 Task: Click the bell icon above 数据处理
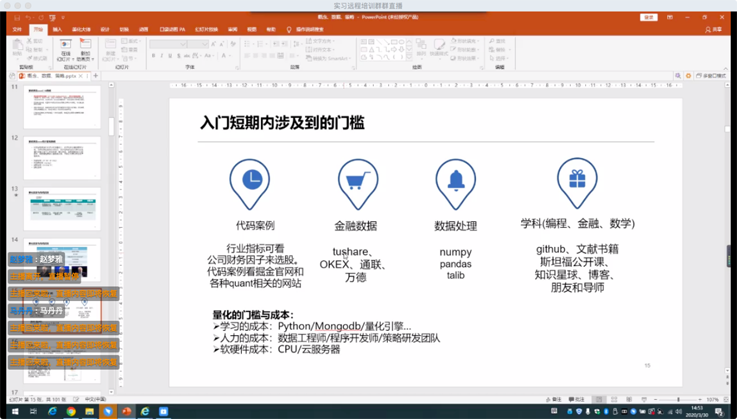(x=455, y=181)
